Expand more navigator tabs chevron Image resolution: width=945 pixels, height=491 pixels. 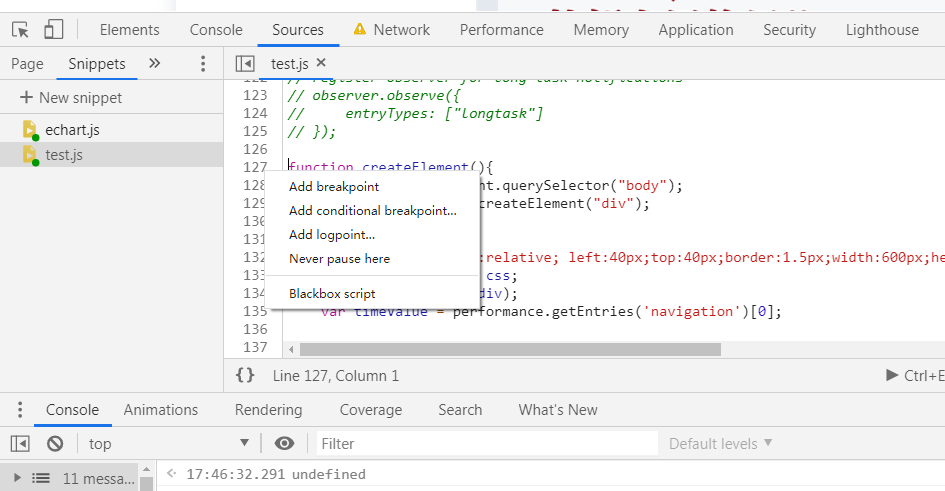pyautogui.click(x=155, y=63)
